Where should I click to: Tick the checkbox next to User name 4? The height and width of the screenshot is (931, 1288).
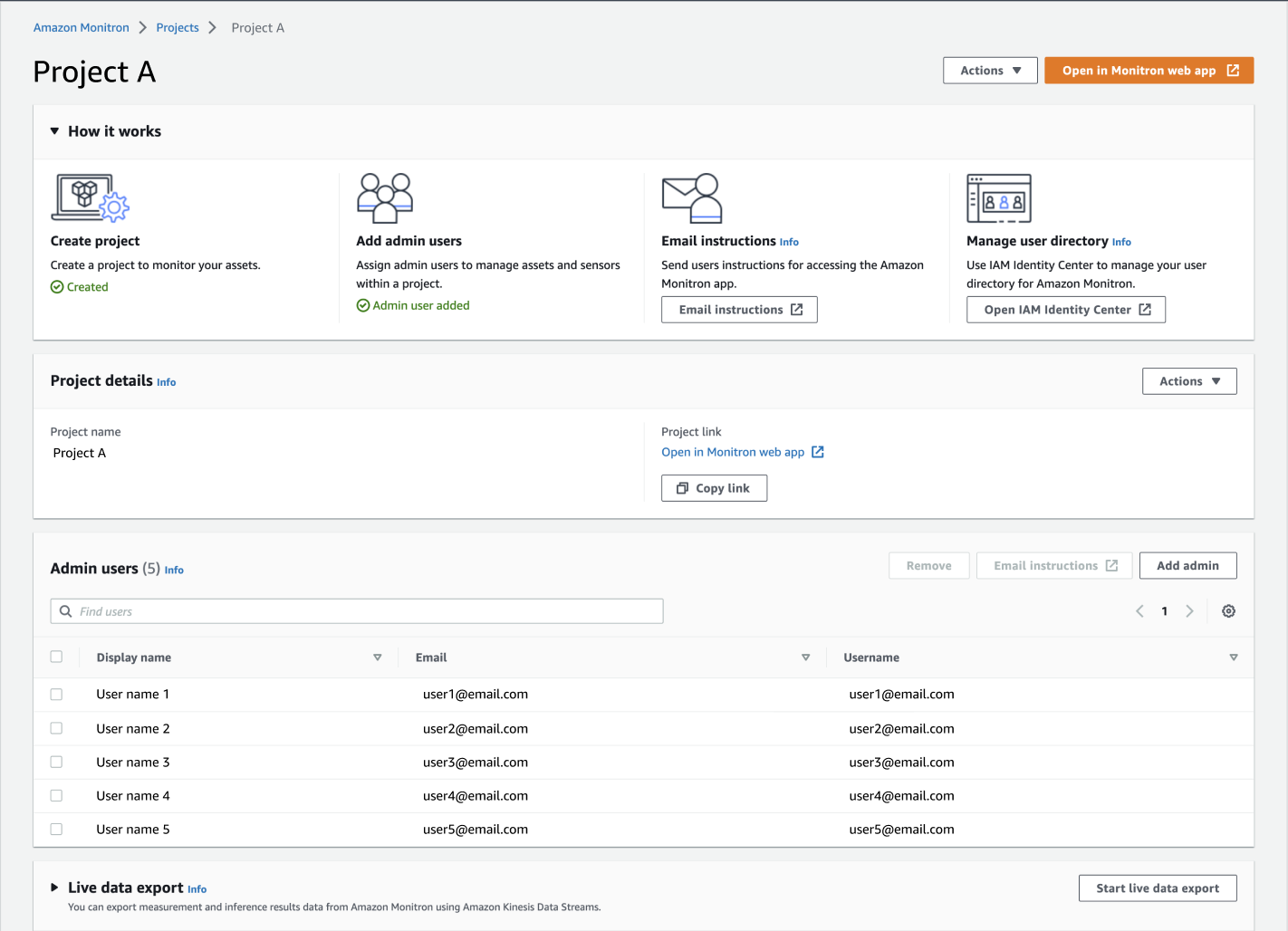click(x=56, y=795)
